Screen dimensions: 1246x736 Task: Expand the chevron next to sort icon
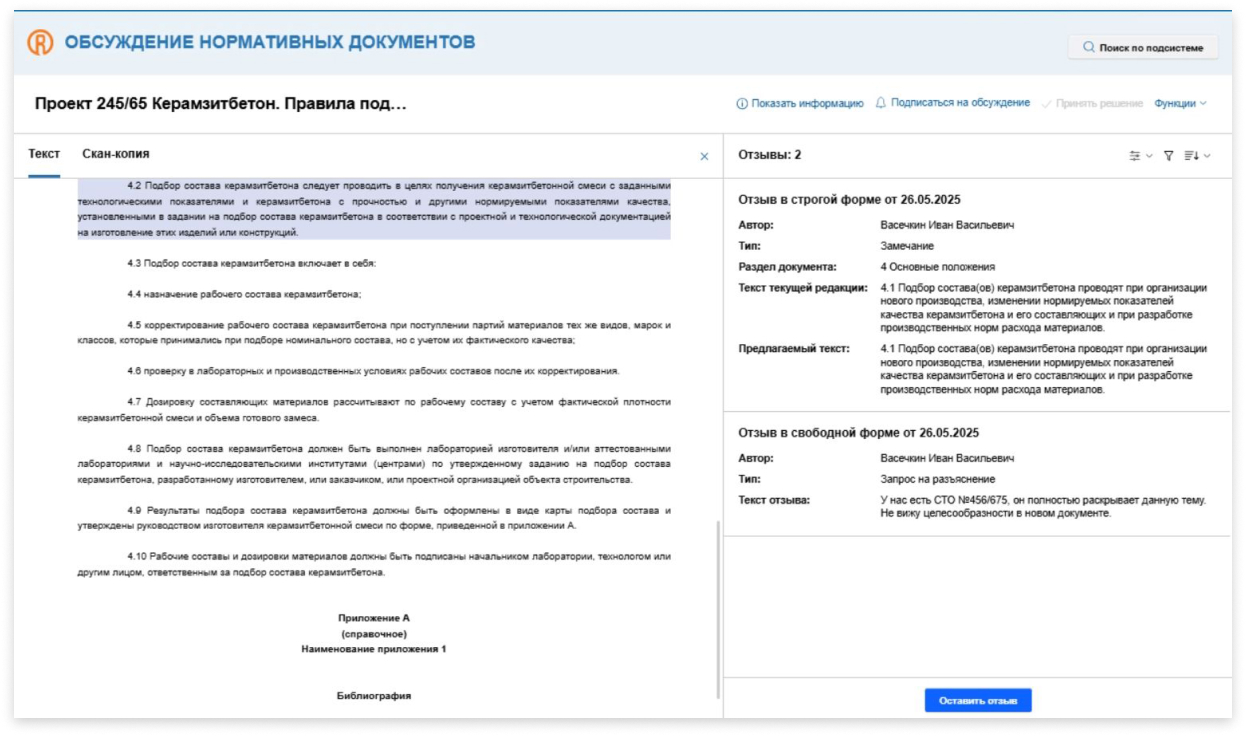(x=1207, y=156)
